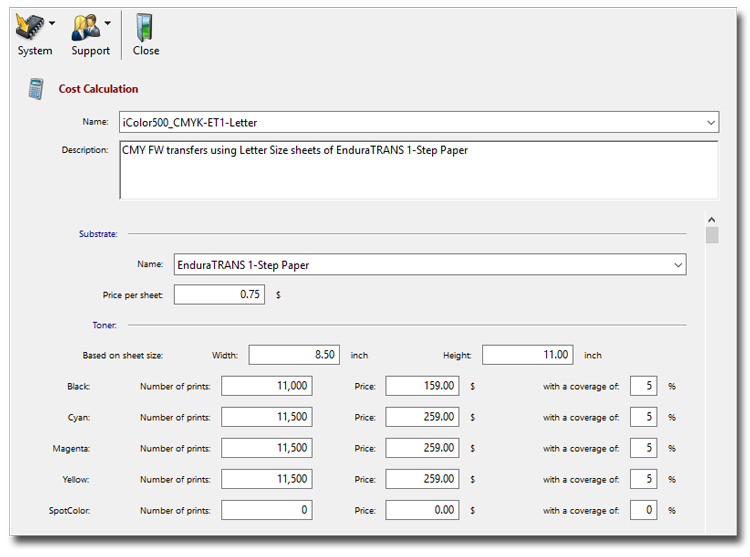Select the Magenta coverage percentage field

[644, 448]
